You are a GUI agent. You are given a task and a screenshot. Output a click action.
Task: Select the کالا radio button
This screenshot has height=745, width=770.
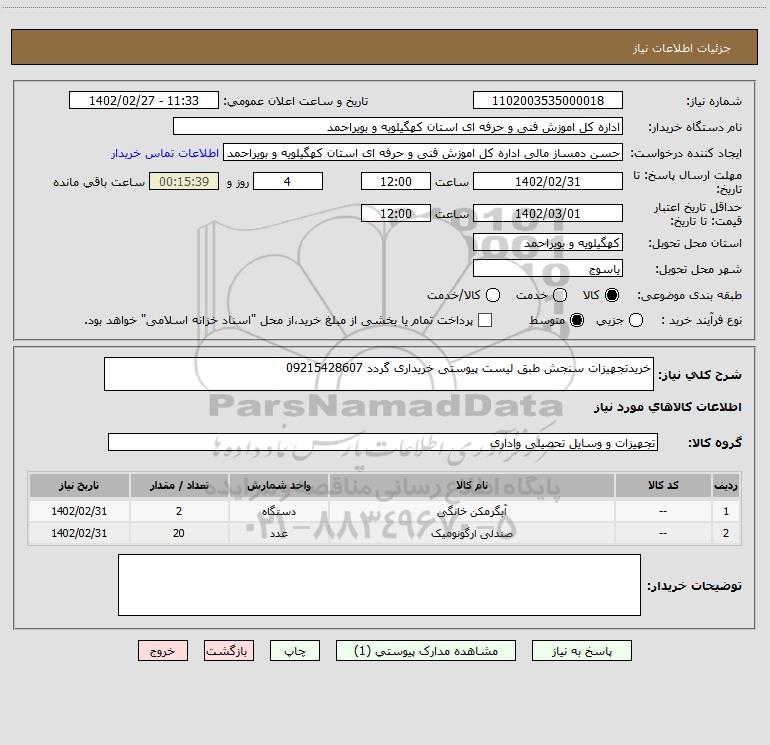pos(612,295)
